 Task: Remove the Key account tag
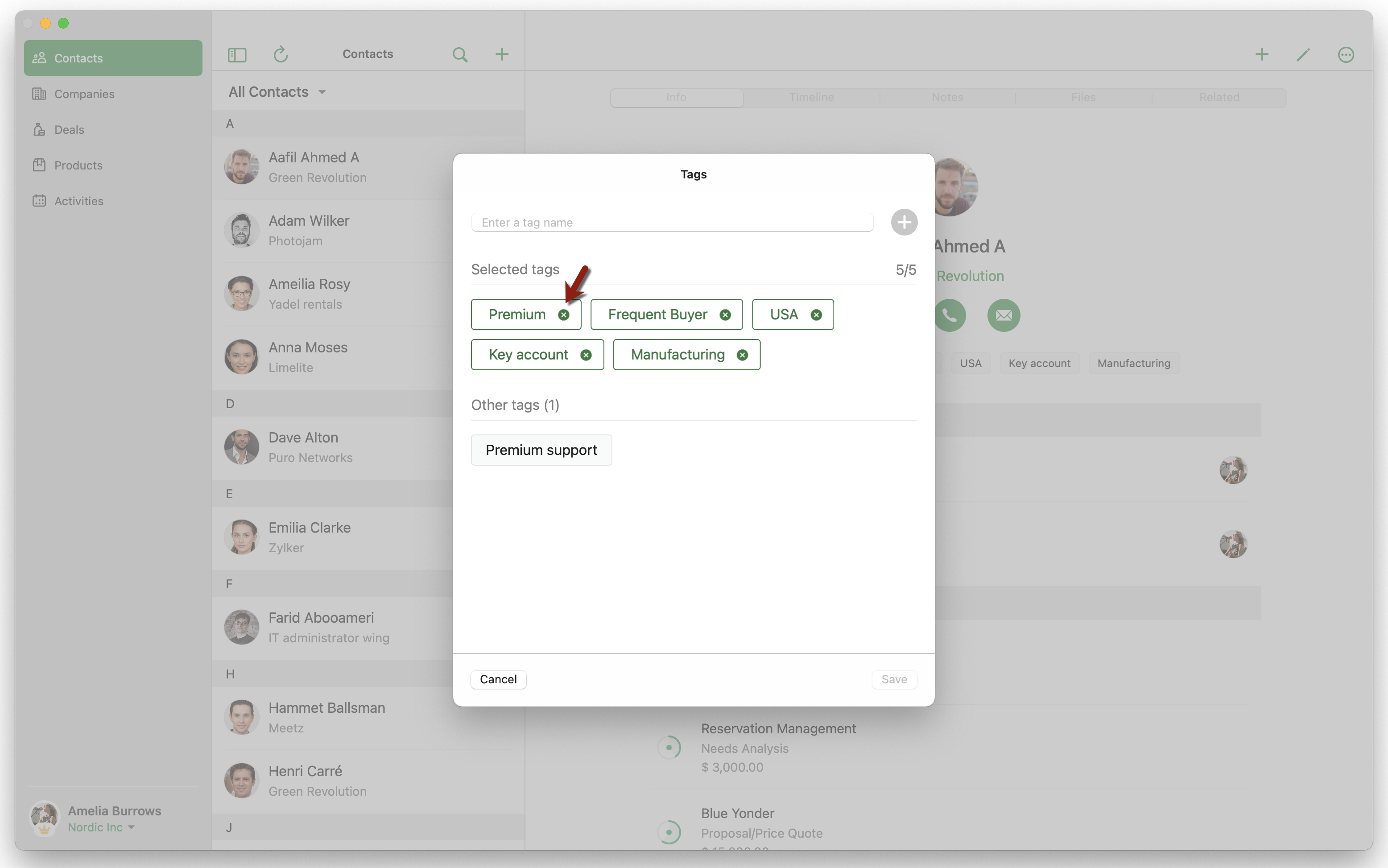(586, 355)
